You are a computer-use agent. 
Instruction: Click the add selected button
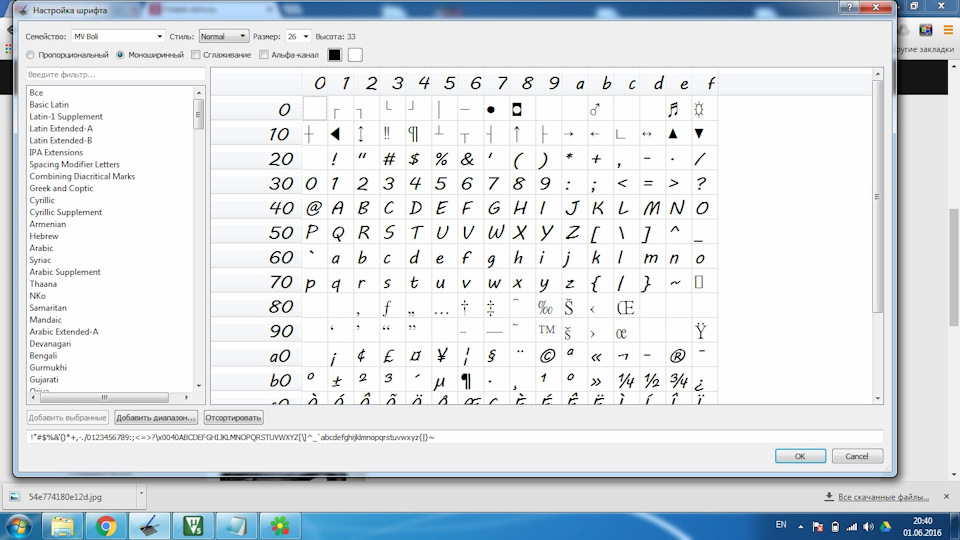click(x=67, y=418)
